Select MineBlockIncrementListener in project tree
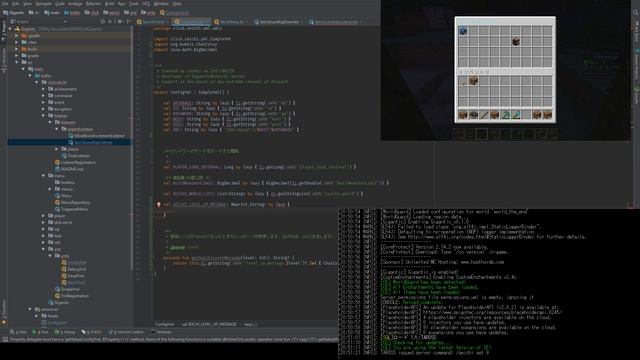 [x=99, y=136]
